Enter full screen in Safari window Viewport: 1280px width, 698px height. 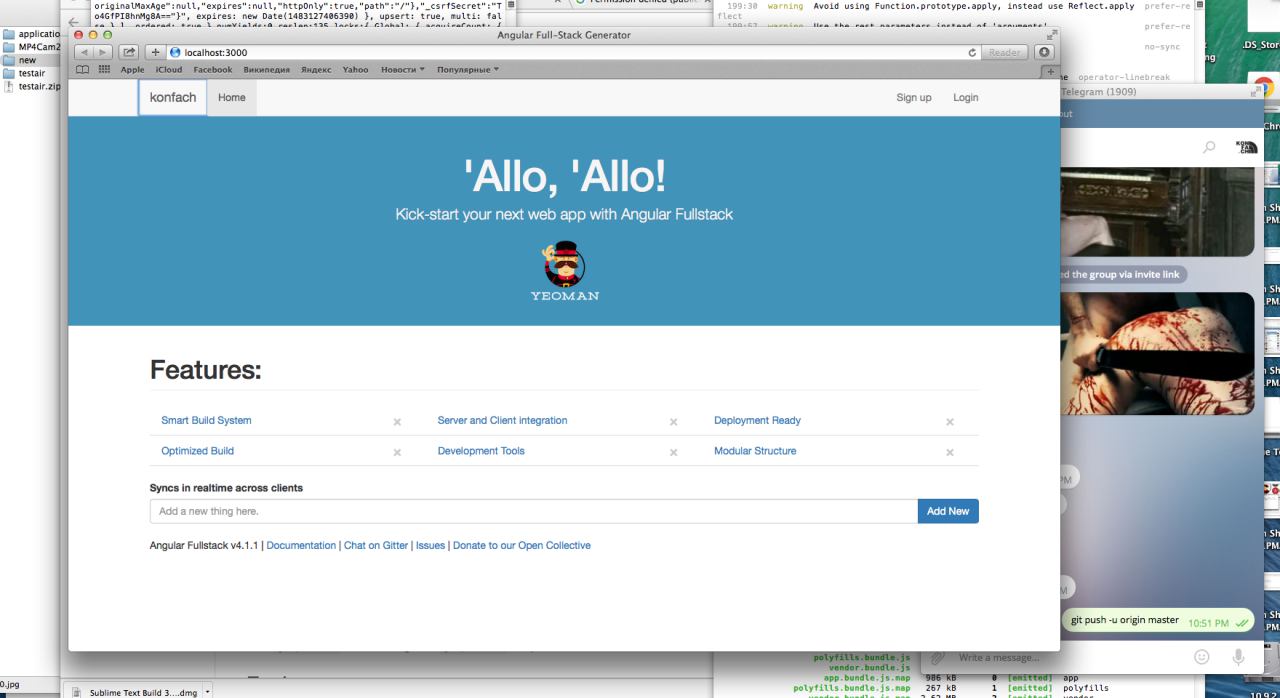[x=1051, y=35]
